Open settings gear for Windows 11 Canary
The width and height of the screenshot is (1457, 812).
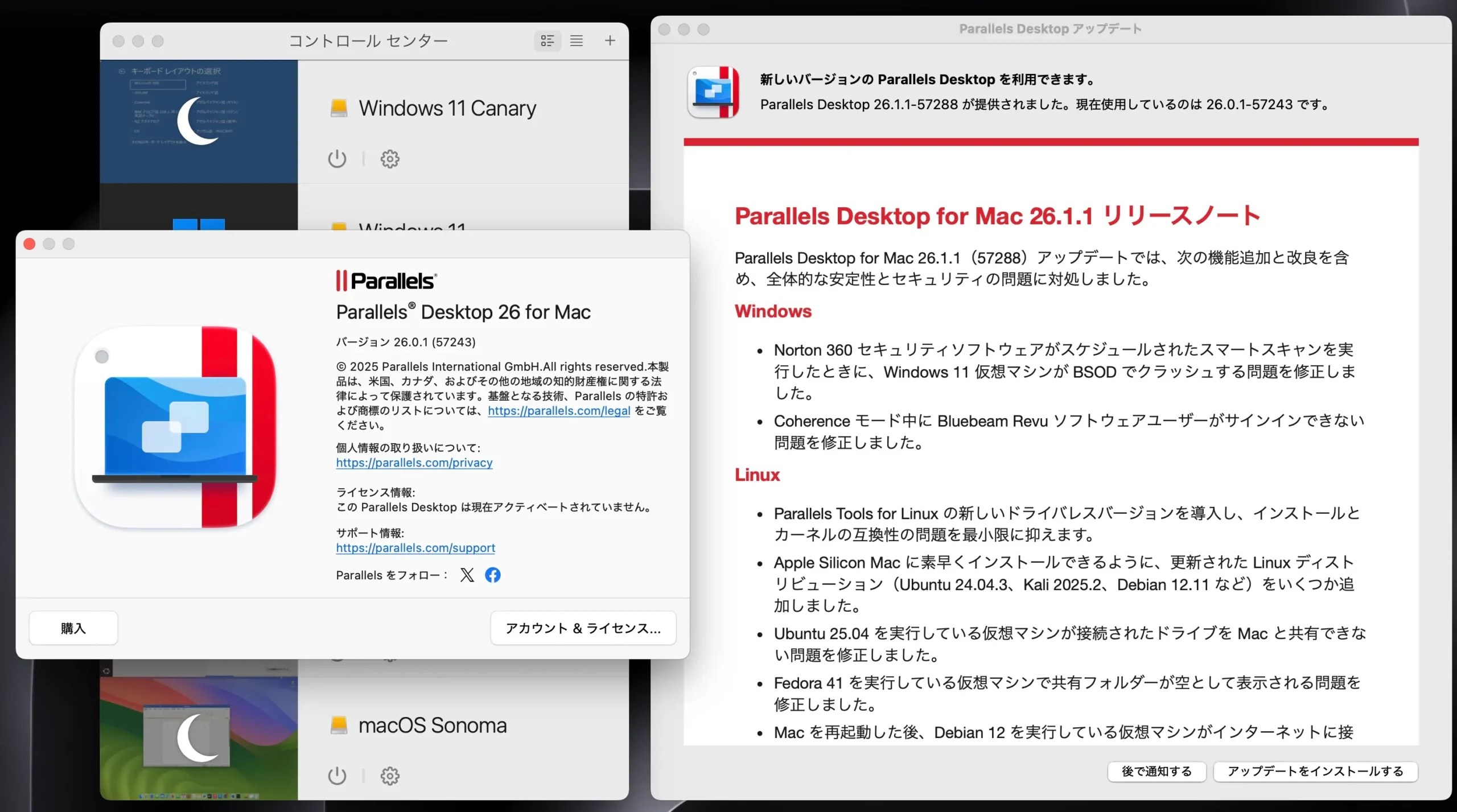[x=390, y=159]
